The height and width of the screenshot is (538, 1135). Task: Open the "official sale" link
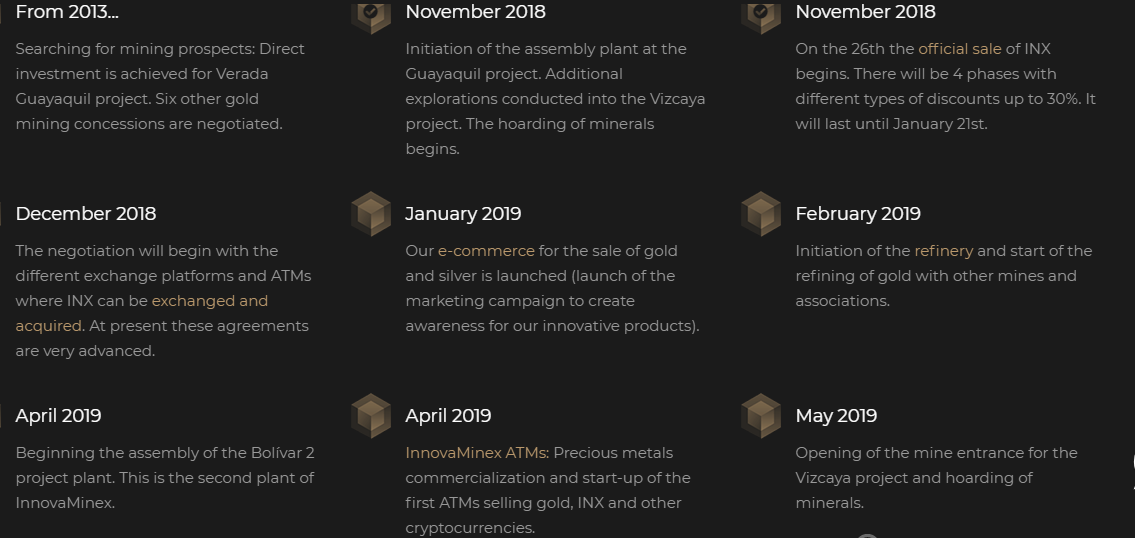click(x=959, y=49)
